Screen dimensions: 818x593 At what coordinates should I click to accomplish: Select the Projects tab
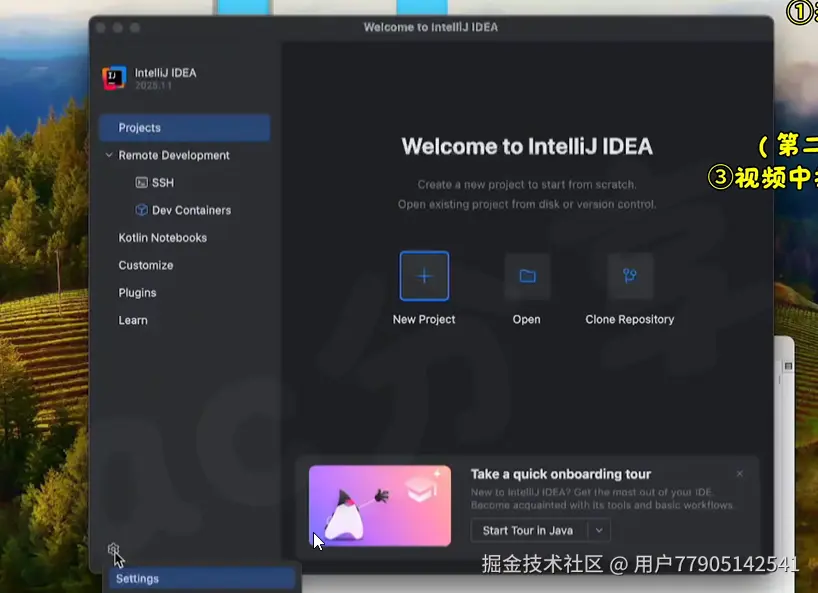point(185,128)
